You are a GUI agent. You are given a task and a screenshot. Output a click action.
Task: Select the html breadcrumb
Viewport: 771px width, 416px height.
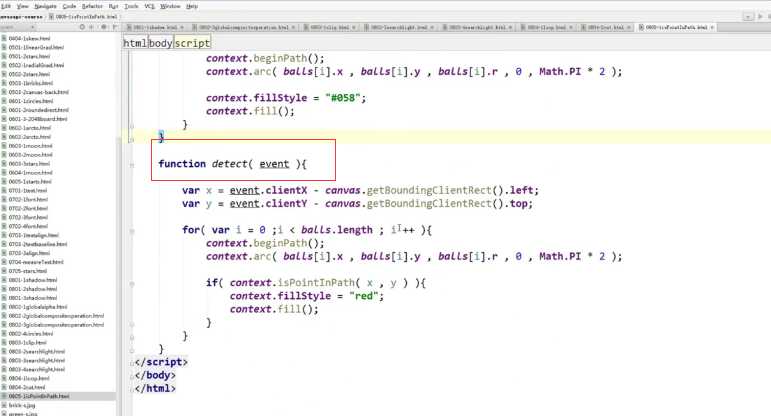click(135, 43)
